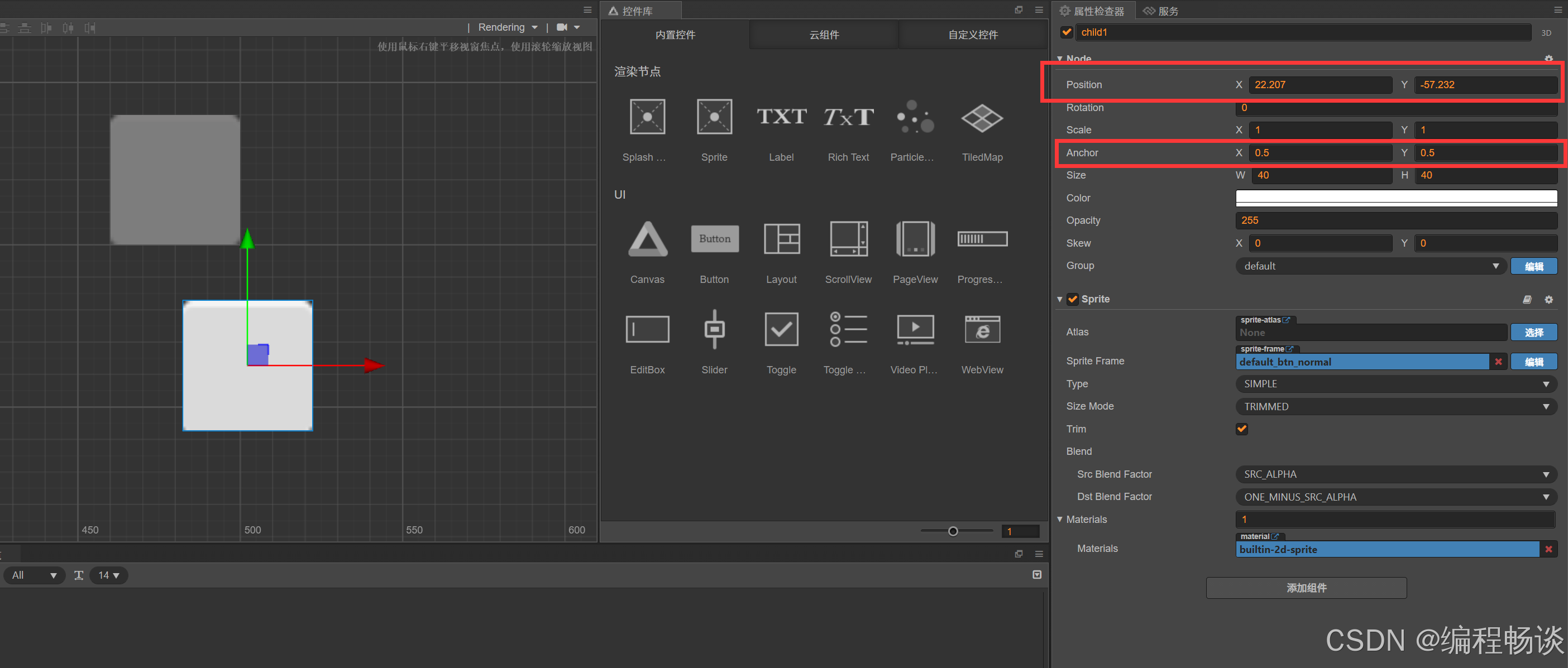Viewport: 1568px width, 668px height.
Task: Pick the ScrollView widget icon
Action: tap(848, 239)
